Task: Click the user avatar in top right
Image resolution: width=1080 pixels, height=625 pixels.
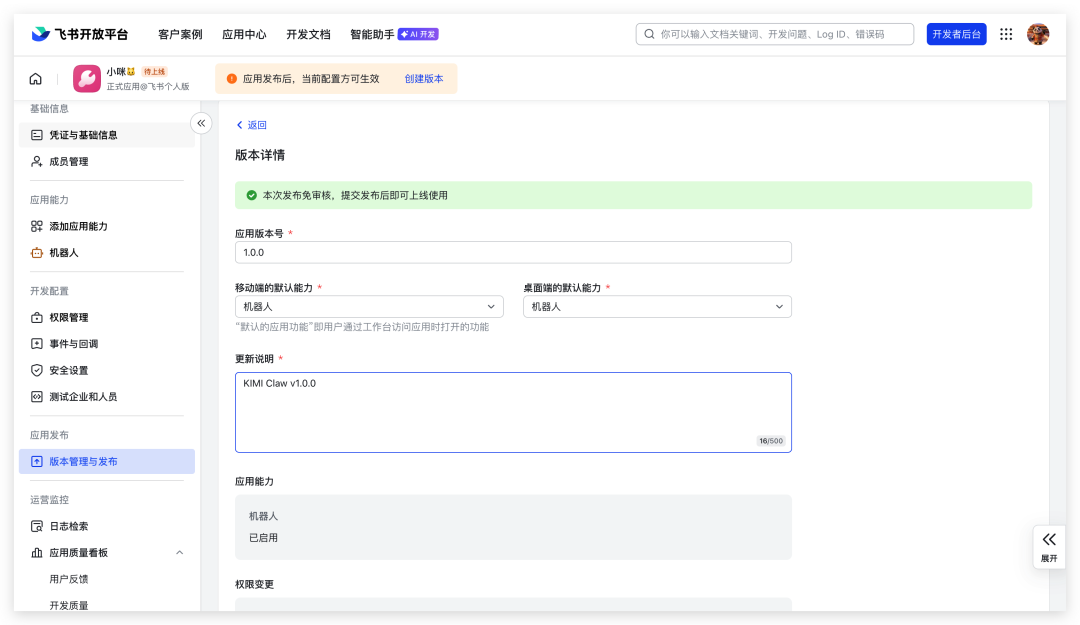Action: [1038, 34]
